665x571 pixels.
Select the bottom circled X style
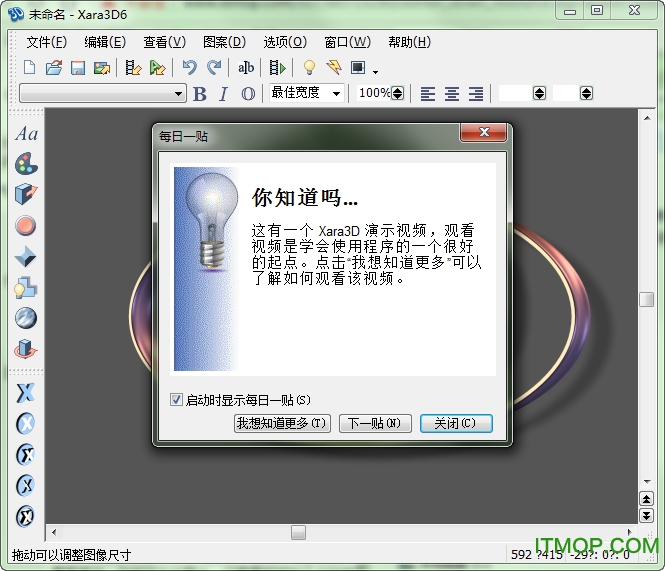pos(25,516)
